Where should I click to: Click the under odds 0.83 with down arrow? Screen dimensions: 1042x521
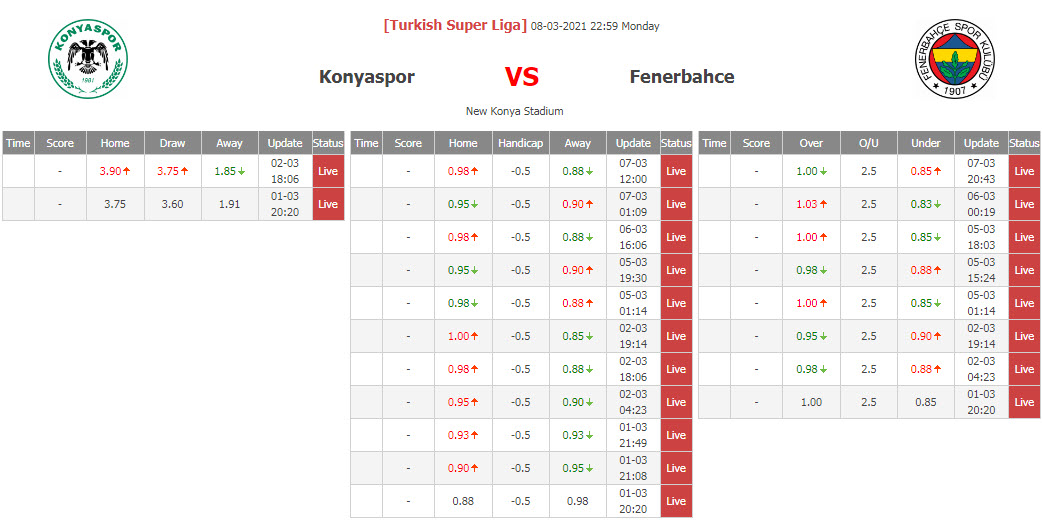925,204
